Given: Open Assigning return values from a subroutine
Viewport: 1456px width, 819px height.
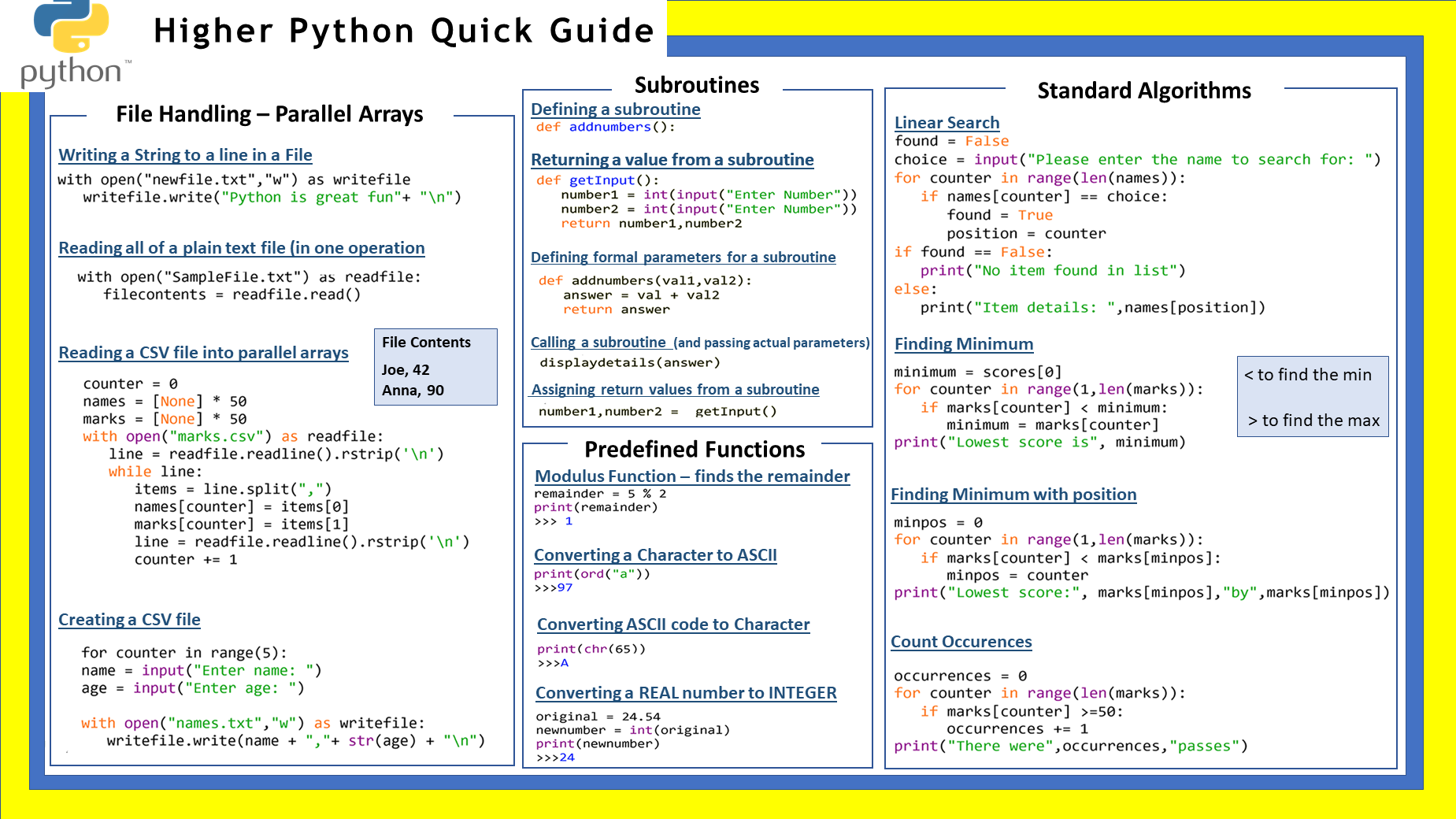Looking at the screenshot, I should tap(675, 390).
